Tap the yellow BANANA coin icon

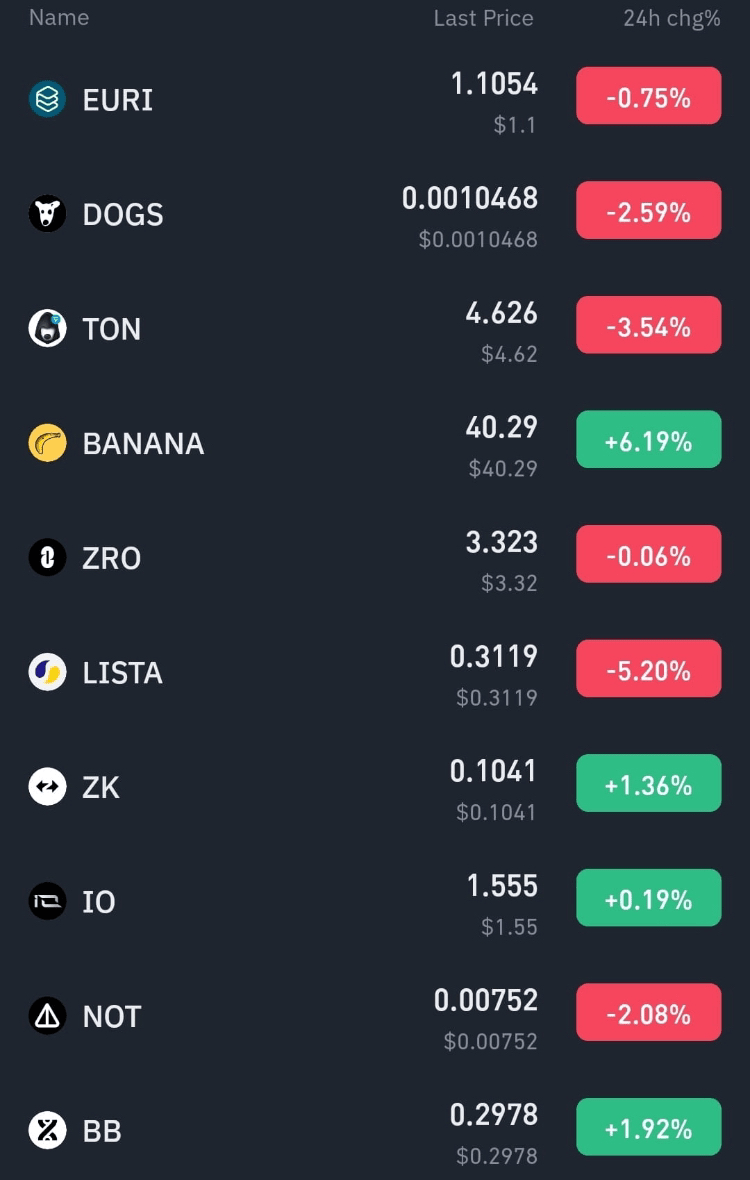[x=47, y=443]
